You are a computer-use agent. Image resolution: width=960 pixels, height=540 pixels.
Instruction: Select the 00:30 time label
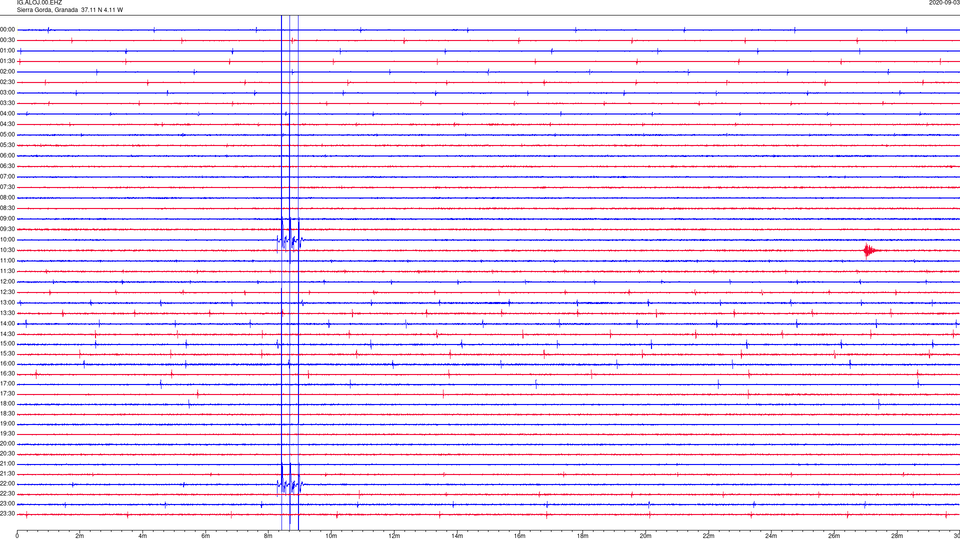[8, 40]
